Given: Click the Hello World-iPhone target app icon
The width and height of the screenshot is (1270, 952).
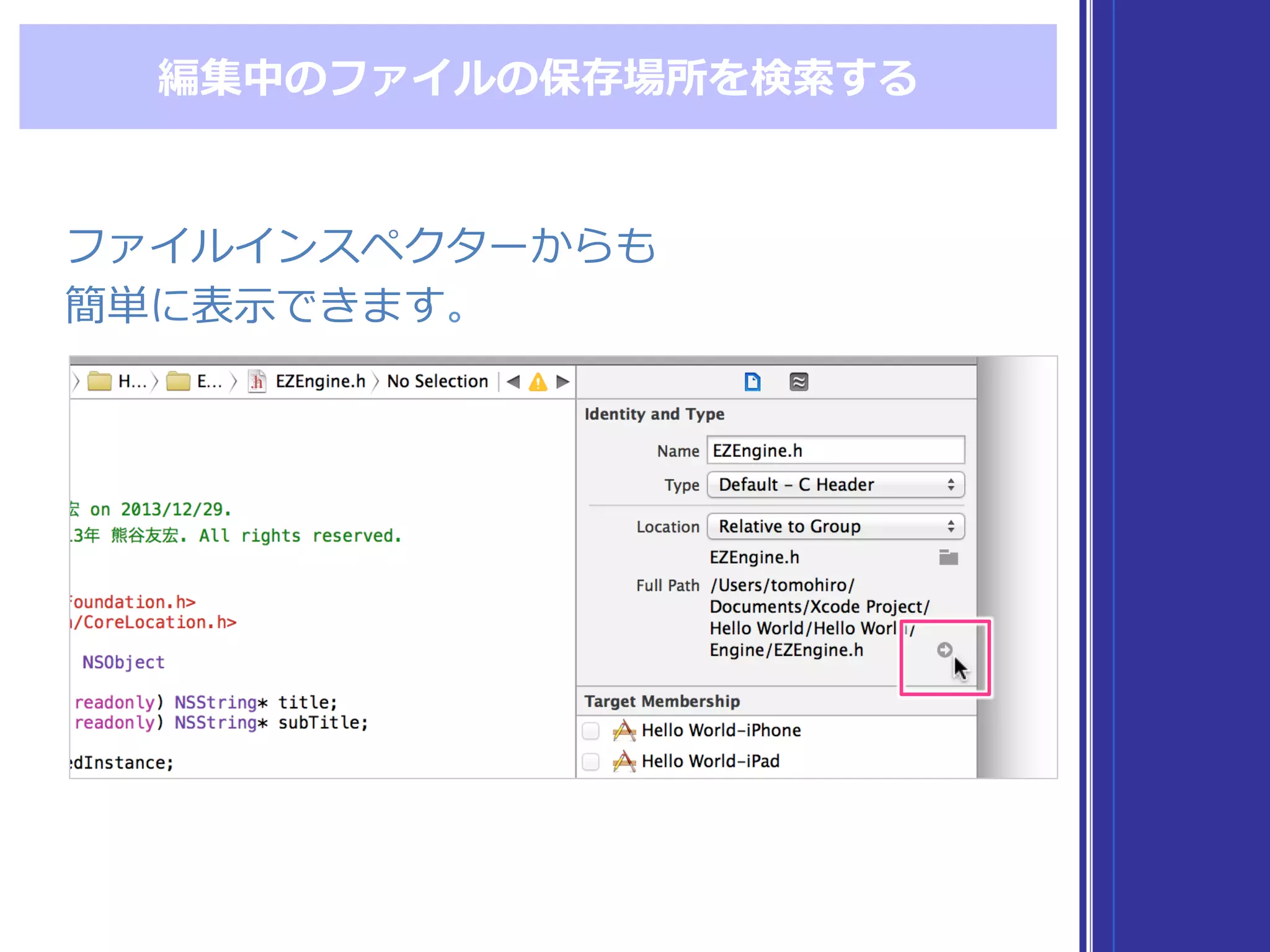Looking at the screenshot, I should 624,731.
